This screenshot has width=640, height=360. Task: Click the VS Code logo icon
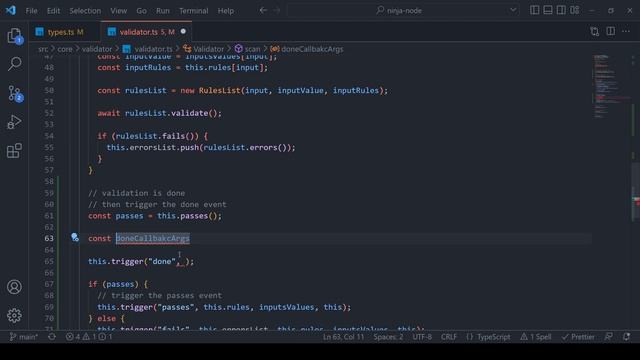point(11,10)
